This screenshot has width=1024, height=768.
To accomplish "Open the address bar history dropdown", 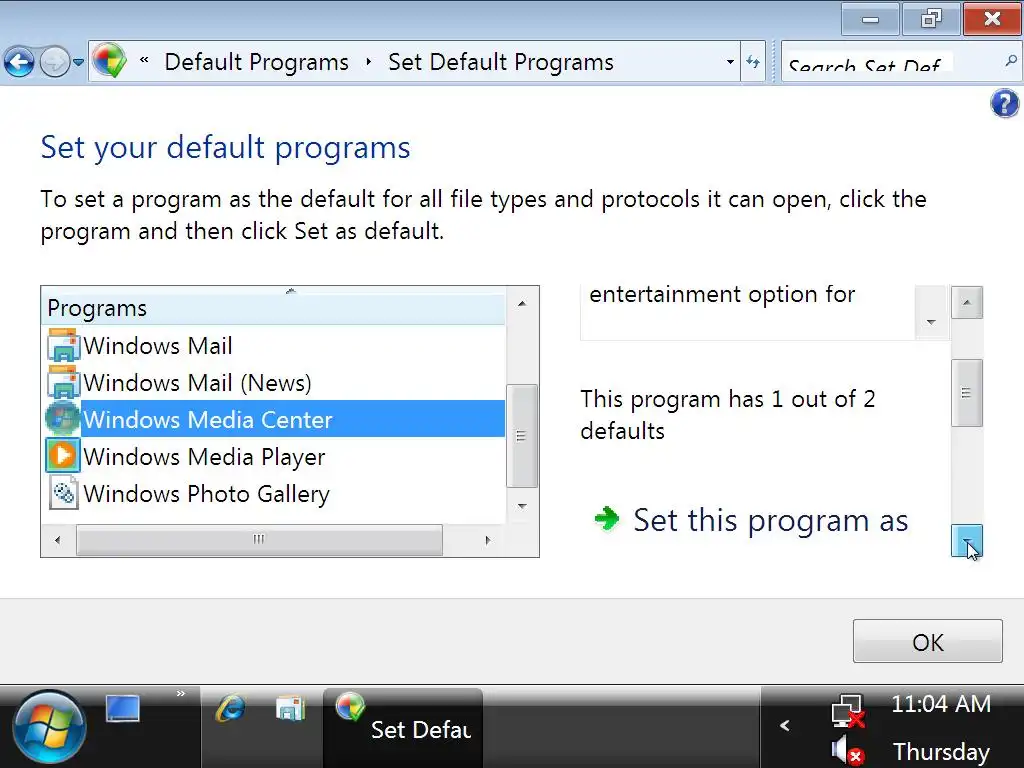I will click(730, 62).
